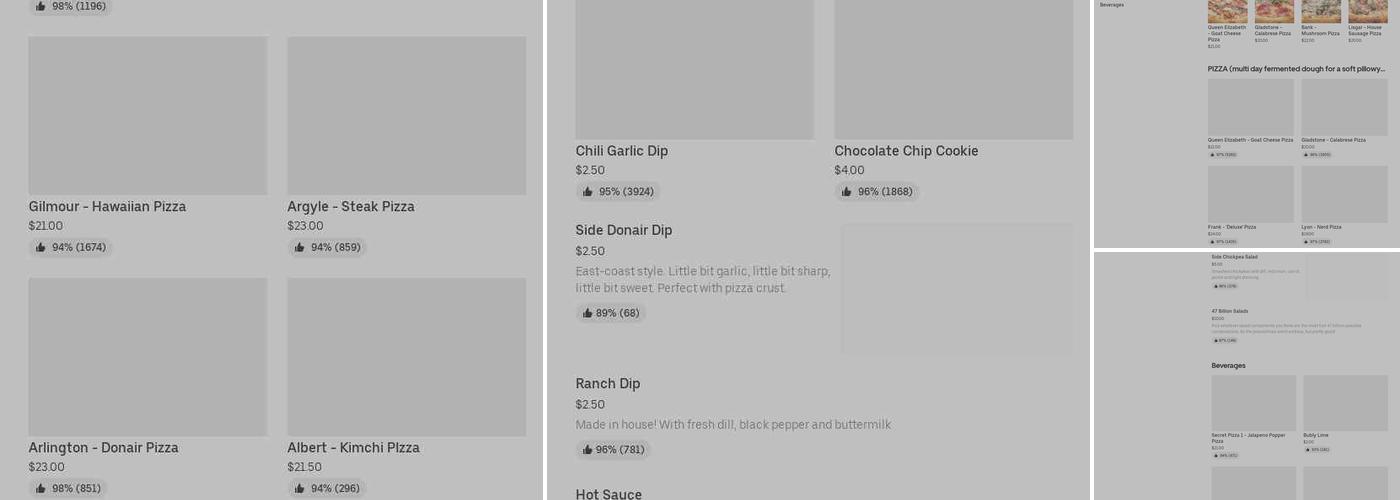Screen dimensions: 1400x500
Task: Click thumbs-up icon for Side Donair Dip
Action: click(x=588, y=314)
